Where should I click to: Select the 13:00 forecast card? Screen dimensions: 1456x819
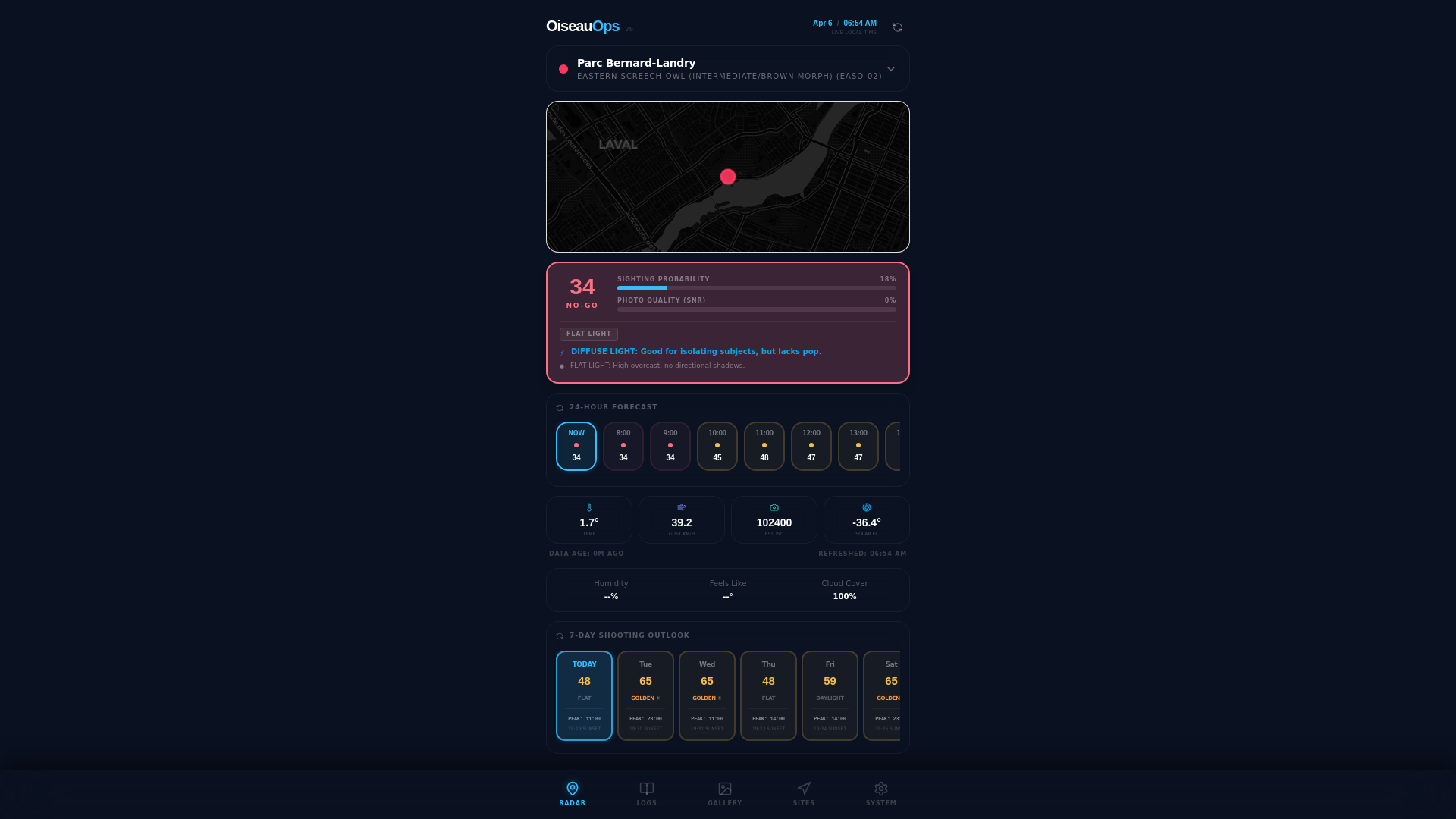click(858, 446)
